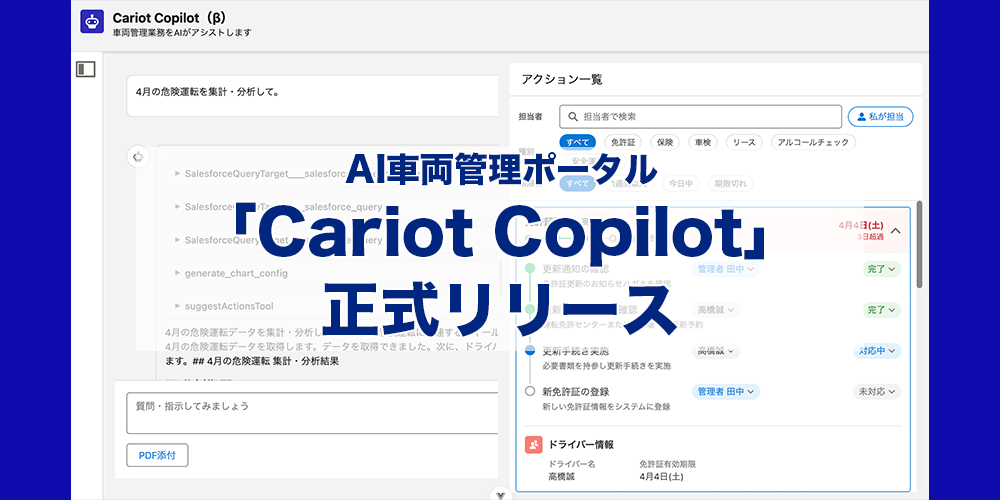1000x500 pixels.
Task: Click the アクション一覧 heading
Action: [562, 80]
